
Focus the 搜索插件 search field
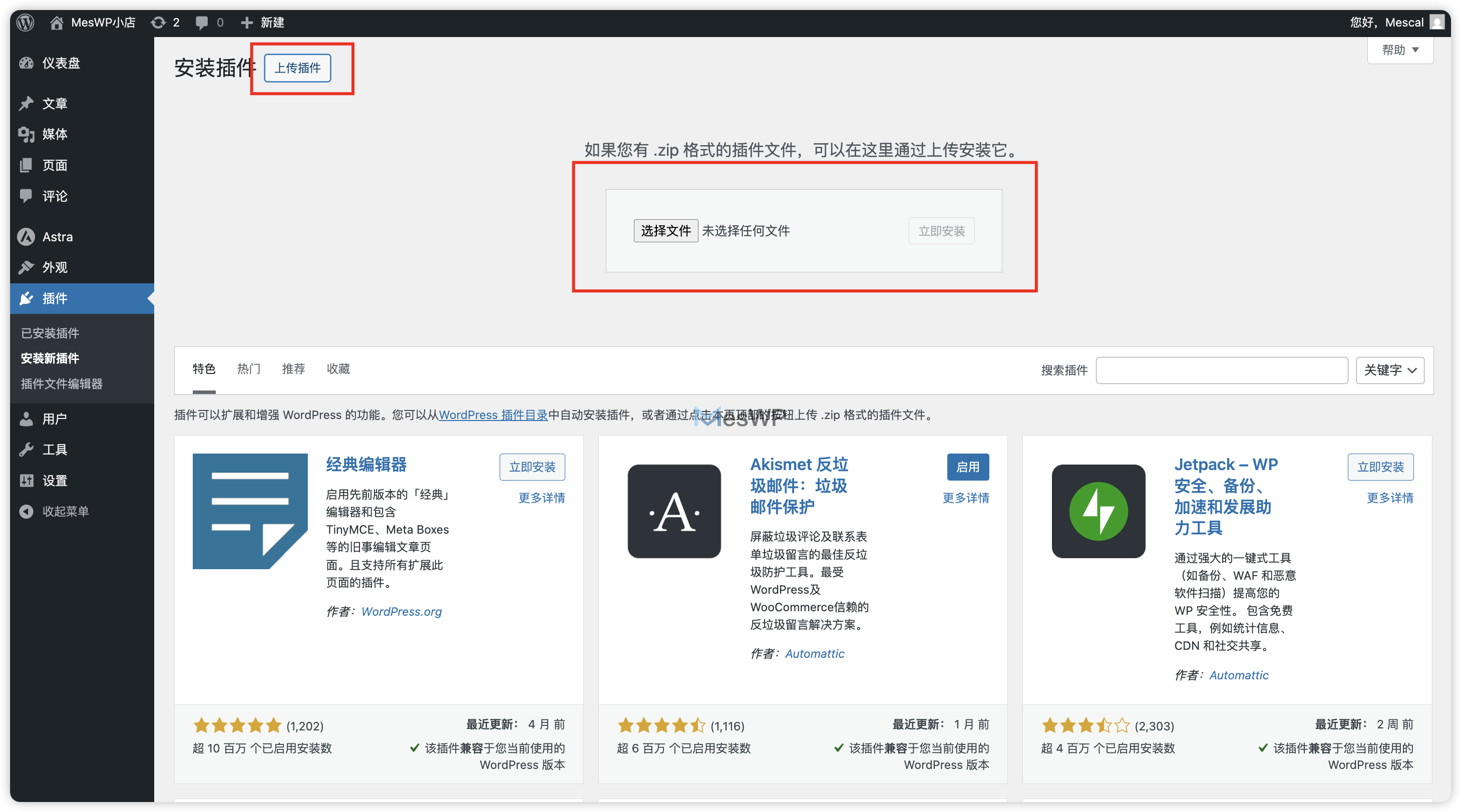coord(1221,370)
